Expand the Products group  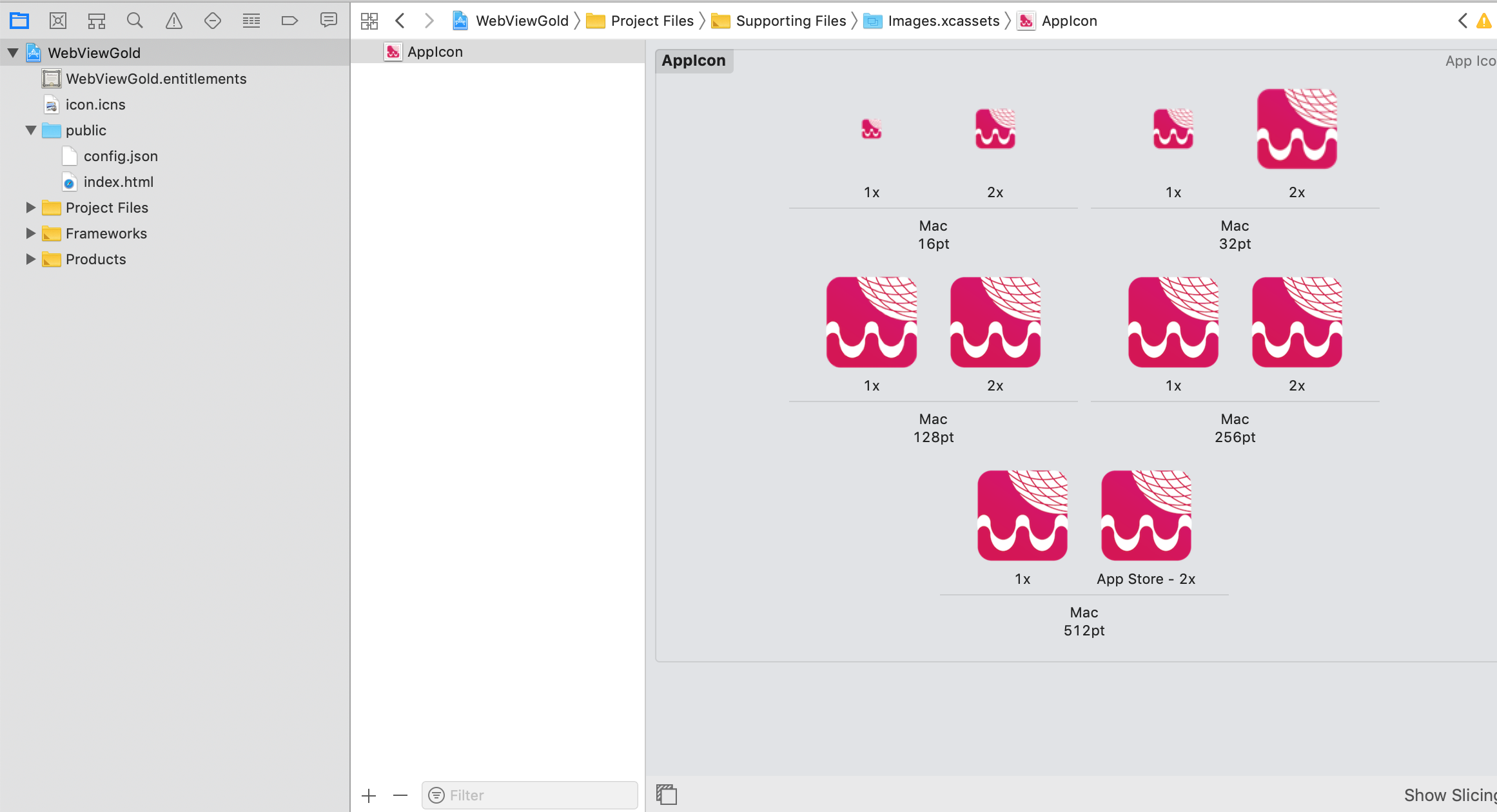coord(30,259)
